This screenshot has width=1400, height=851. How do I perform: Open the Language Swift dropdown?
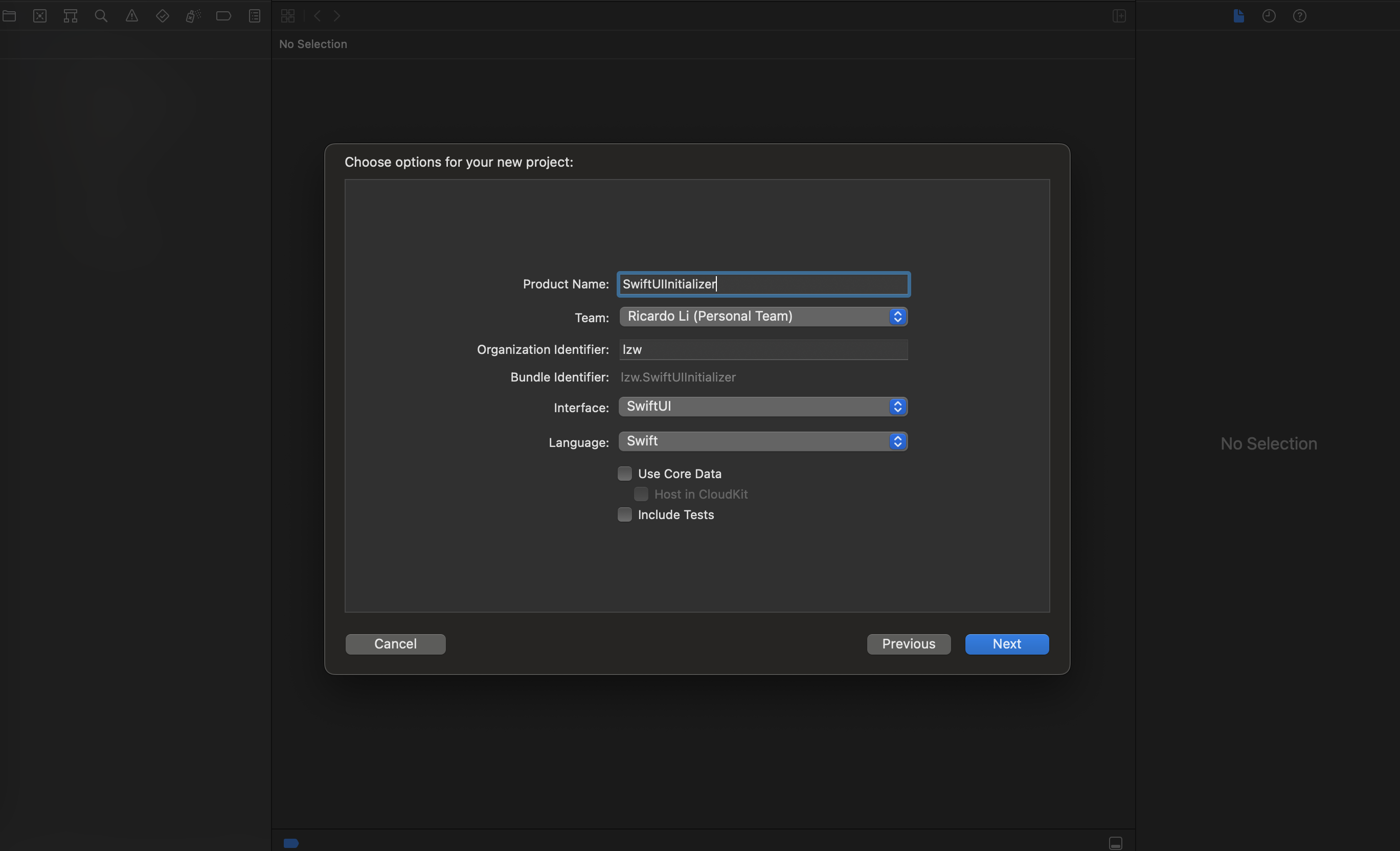coord(763,441)
